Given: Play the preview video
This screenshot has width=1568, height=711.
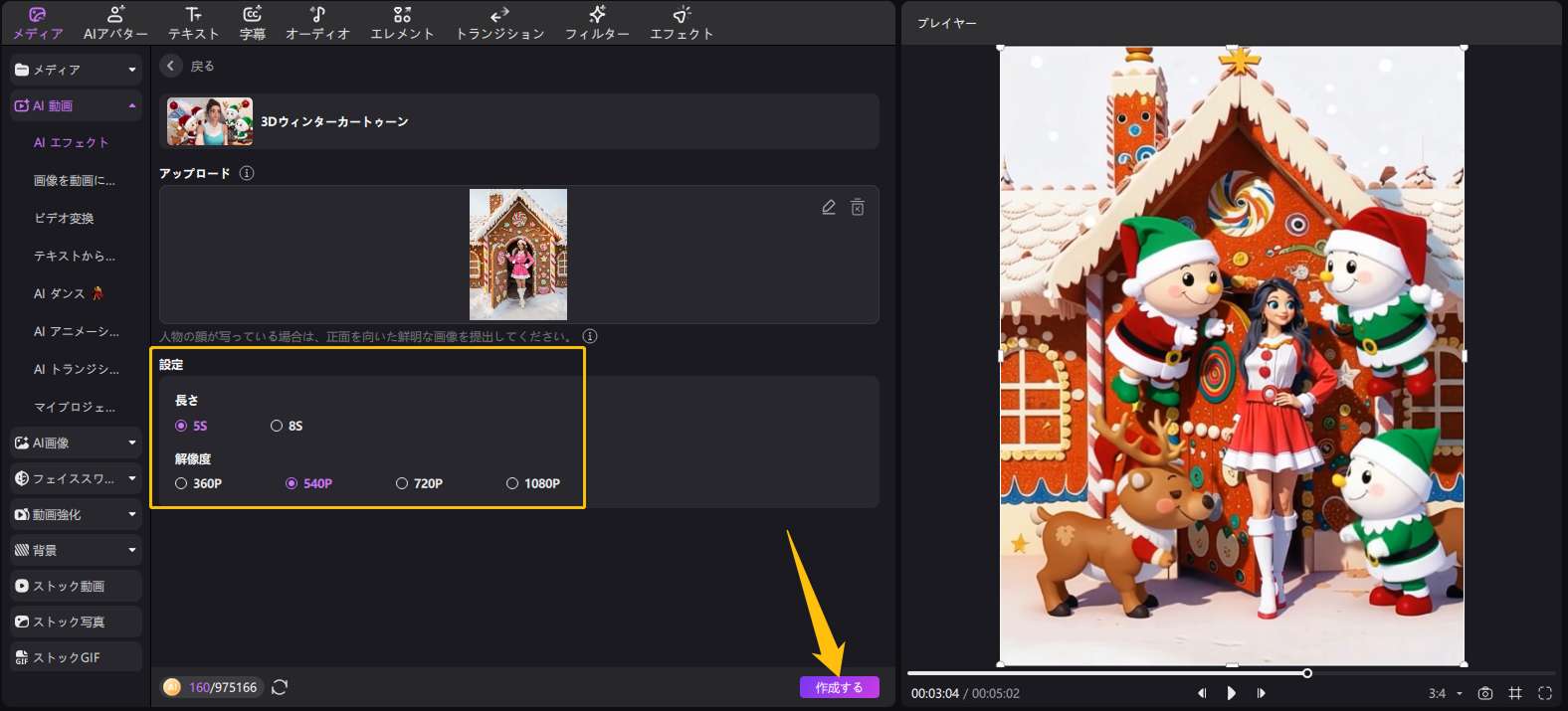Looking at the screenshot, I should pos(1232,693).
